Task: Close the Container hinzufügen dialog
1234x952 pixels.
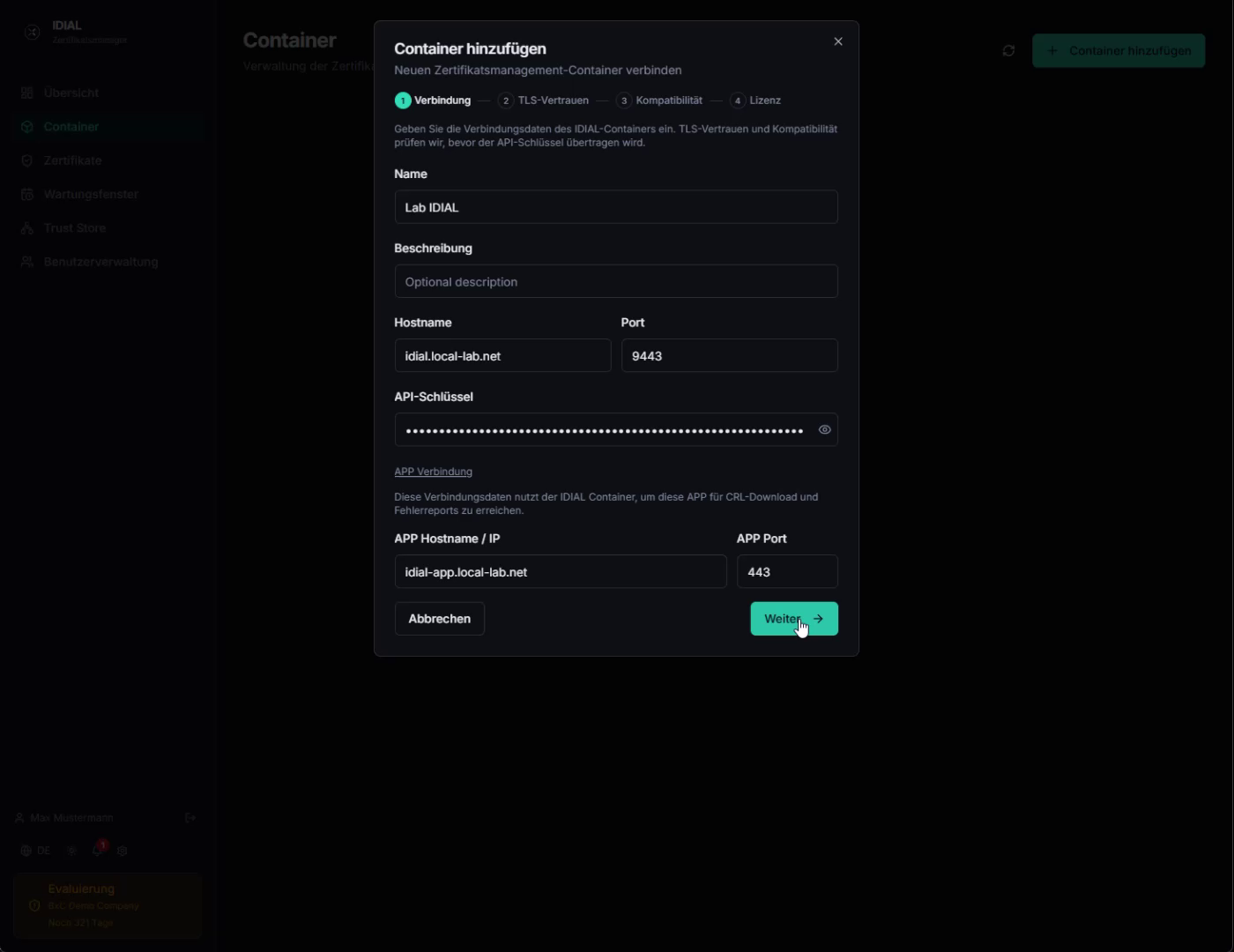Action: tap(838, 41)
